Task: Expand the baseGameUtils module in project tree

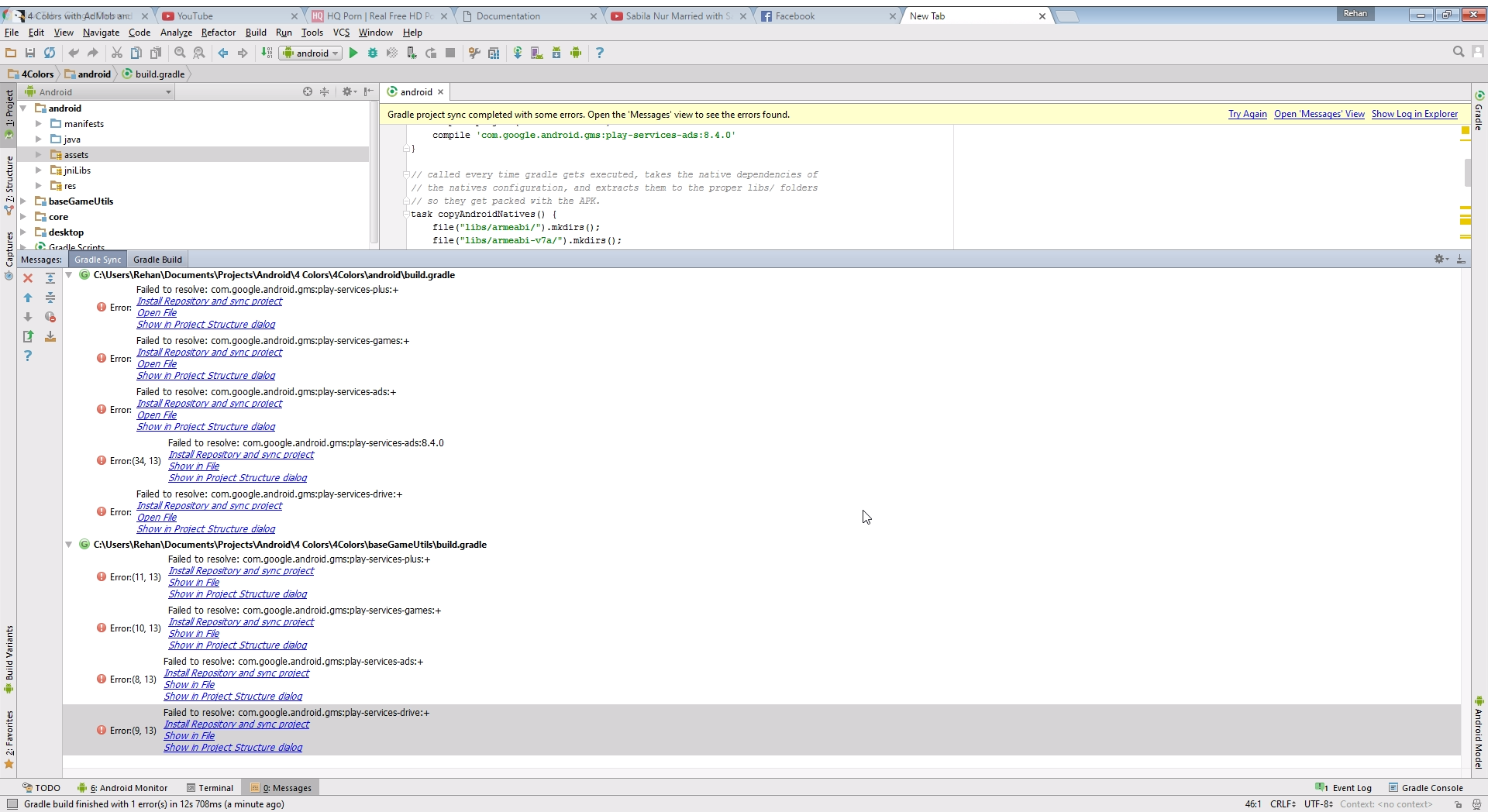Action: pyautogui.click(x=24, y=201)
